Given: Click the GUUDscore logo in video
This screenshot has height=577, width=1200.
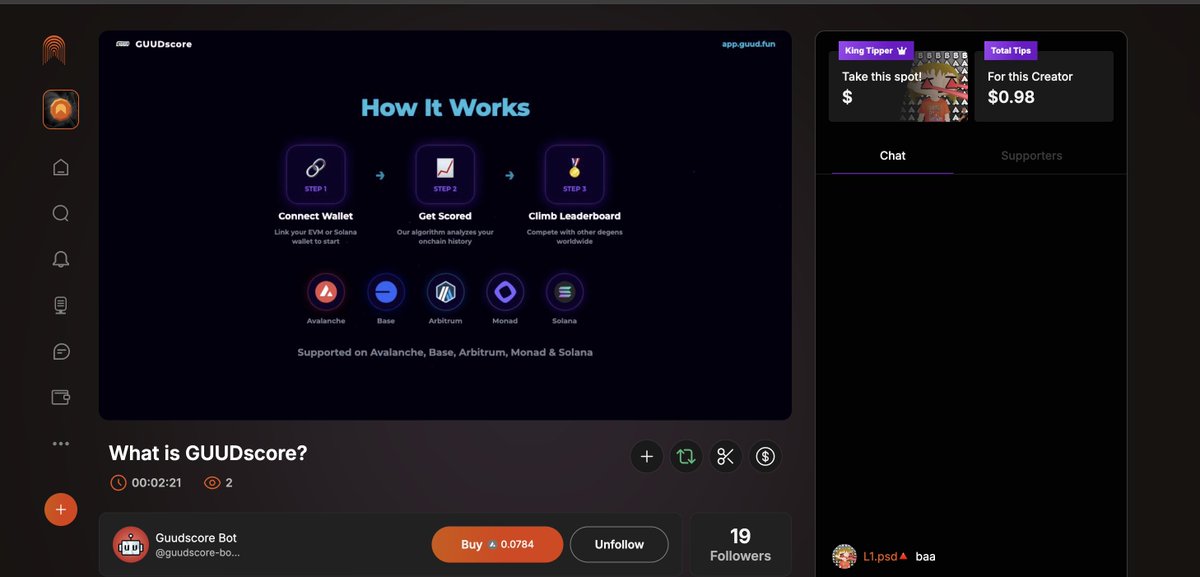Looking at the screenshot, I should (154, 44).
